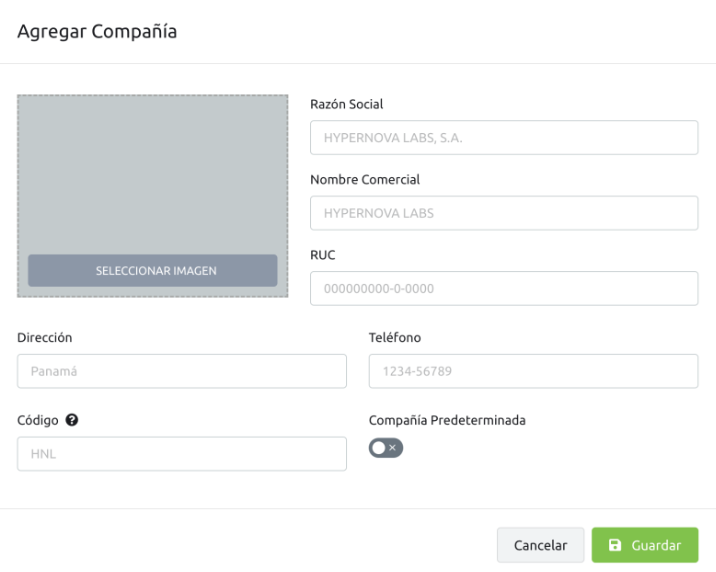
Task: Cancel adding the company with Cancelar
Action: (x=540, y=545)
